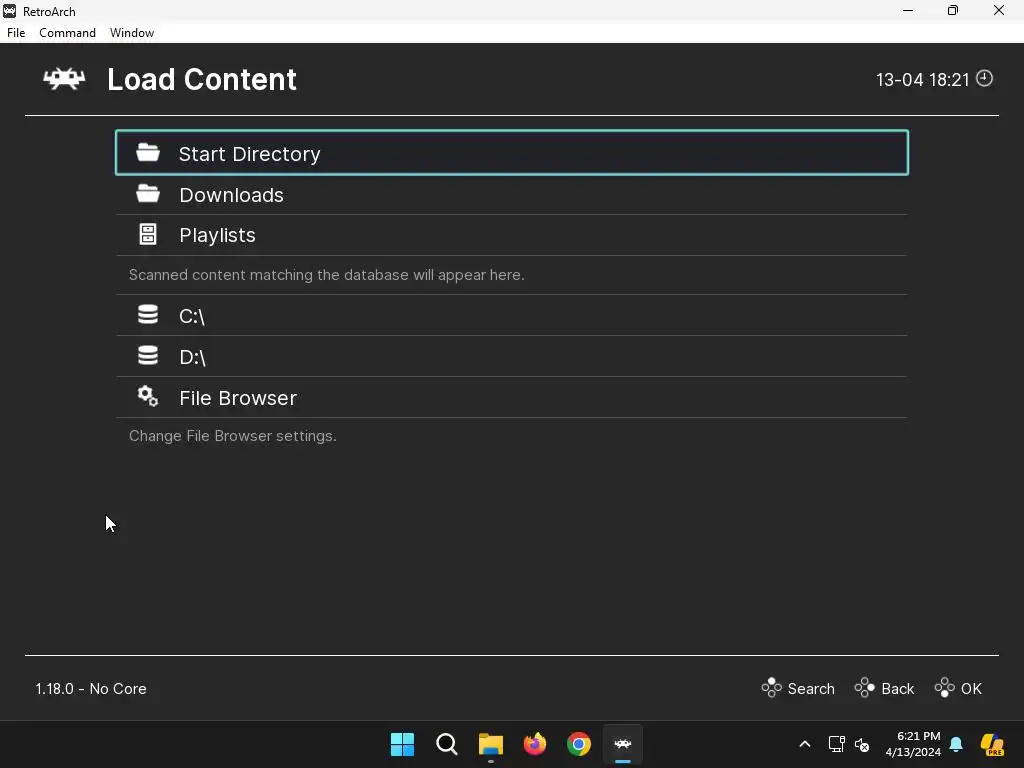Click the RetroArch taskbar icon
This screenshot has height=768, width=1024.
(623, 744)
